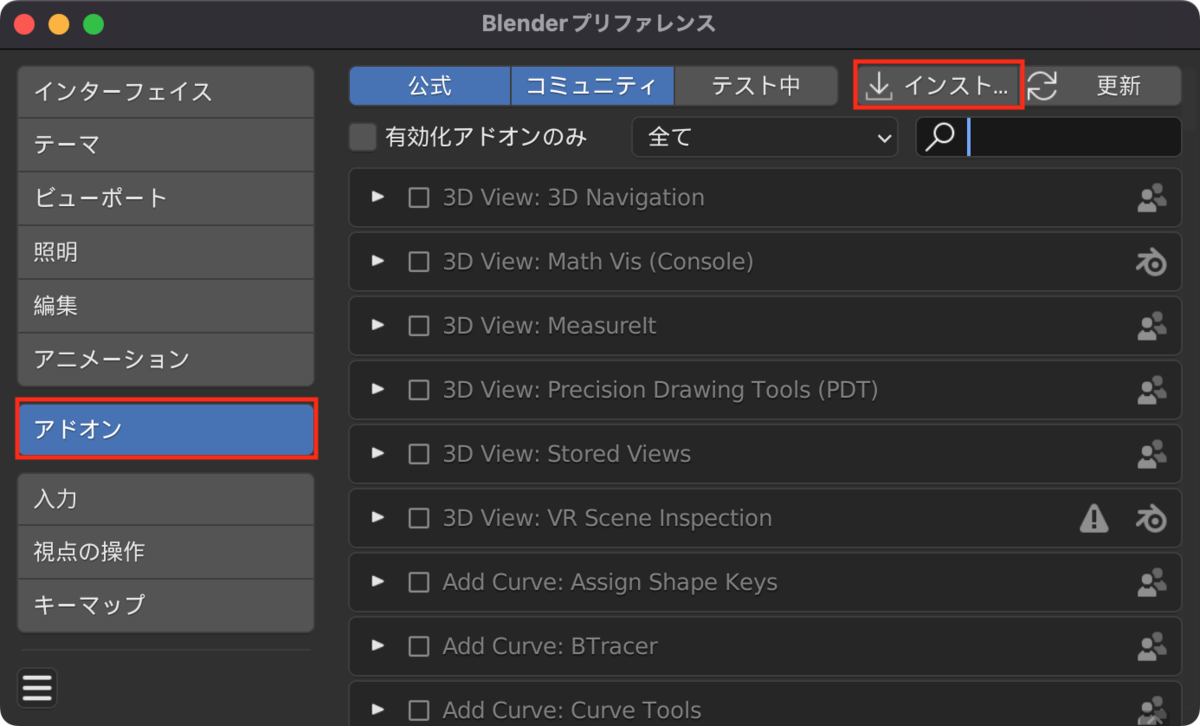The width and height of the screenshot is (1200, 726).
Task: Expand Precision Drawing Tools (PDT) details
Action: point(378,389)
